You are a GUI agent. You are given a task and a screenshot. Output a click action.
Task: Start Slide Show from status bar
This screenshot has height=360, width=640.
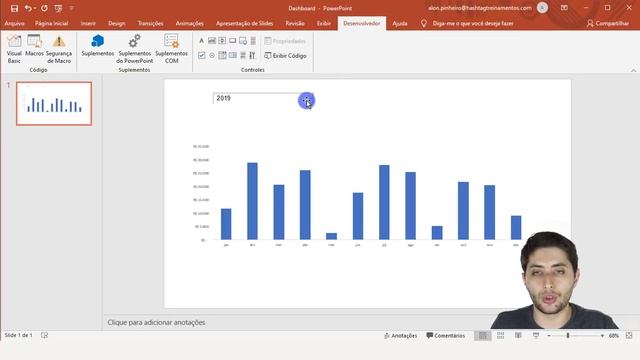click(x=536, y=336)
